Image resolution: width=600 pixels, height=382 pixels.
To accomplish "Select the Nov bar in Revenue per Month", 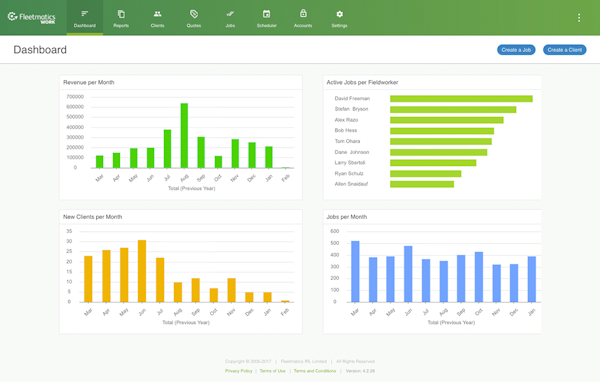I will tap(235, 153).
